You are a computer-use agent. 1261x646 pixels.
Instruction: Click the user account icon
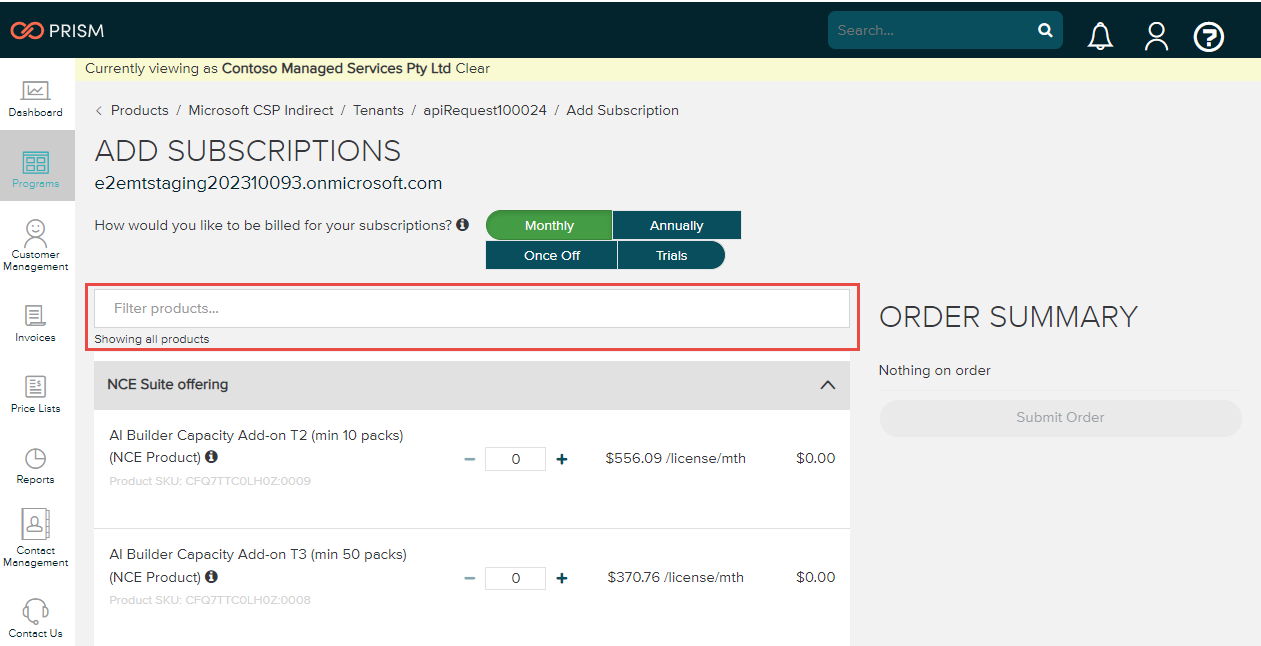point(1156,35)
